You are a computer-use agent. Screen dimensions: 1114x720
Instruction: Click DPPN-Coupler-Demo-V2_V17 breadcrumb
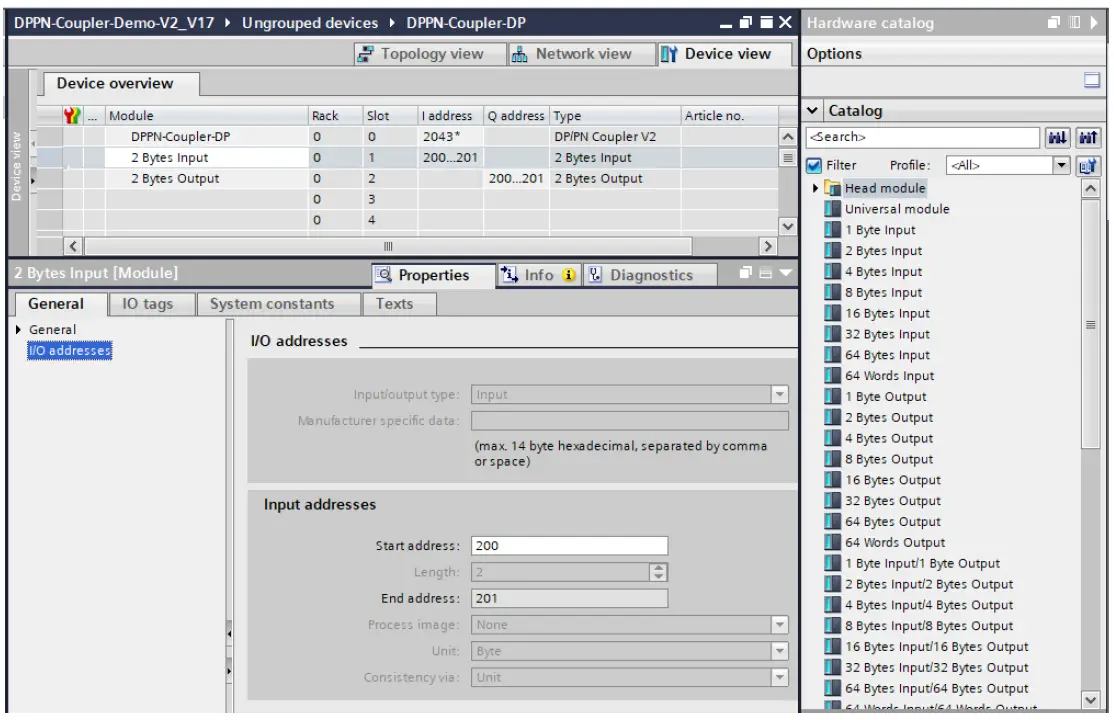(x=114, y=23)
